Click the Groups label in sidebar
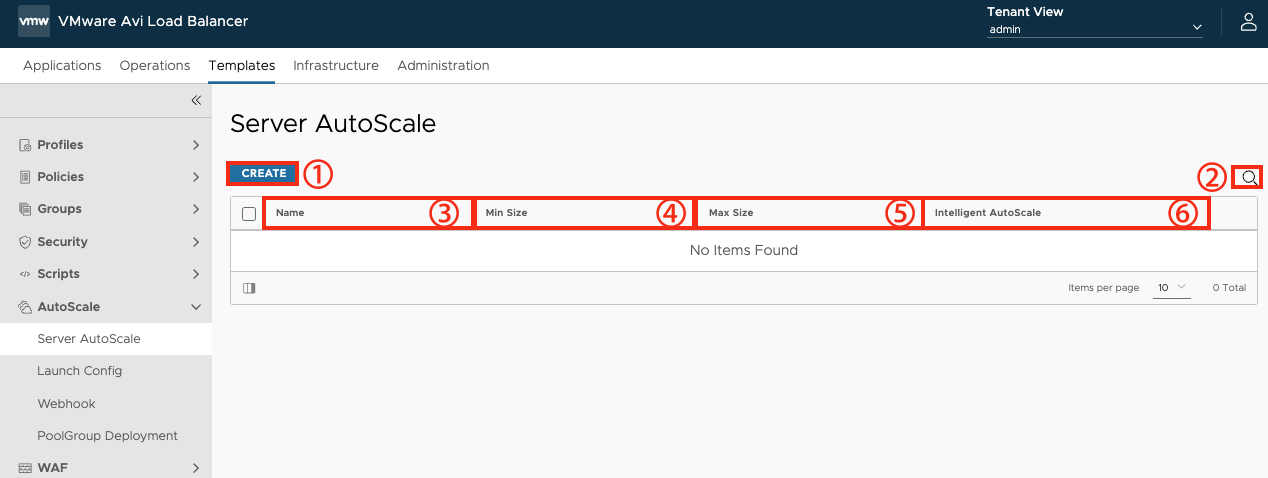This screenshot has height=478, width=1268. click(x=60, y=209)
